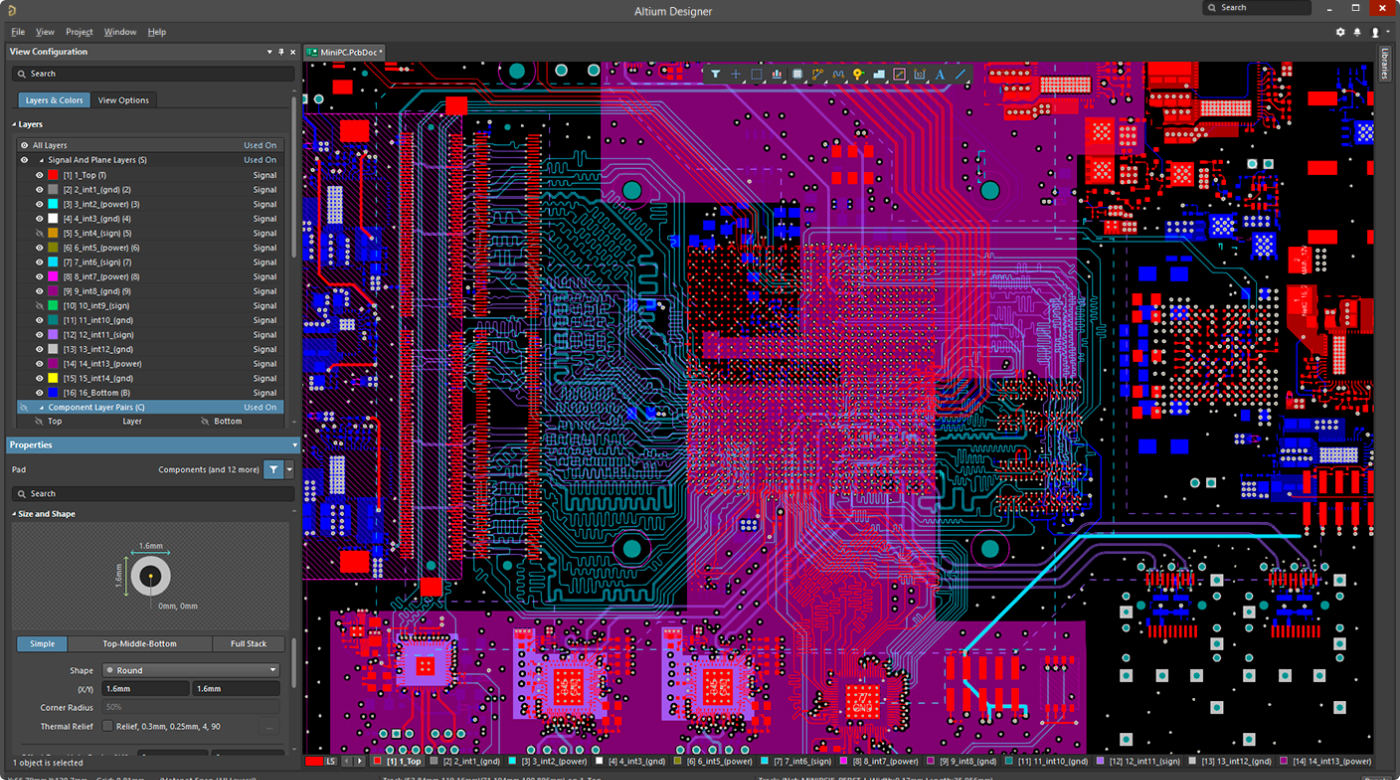Select the tuning length wave tool
The width and height of the screenshot is (1400, 780).
pyautogui.click(x=838, y=74)
